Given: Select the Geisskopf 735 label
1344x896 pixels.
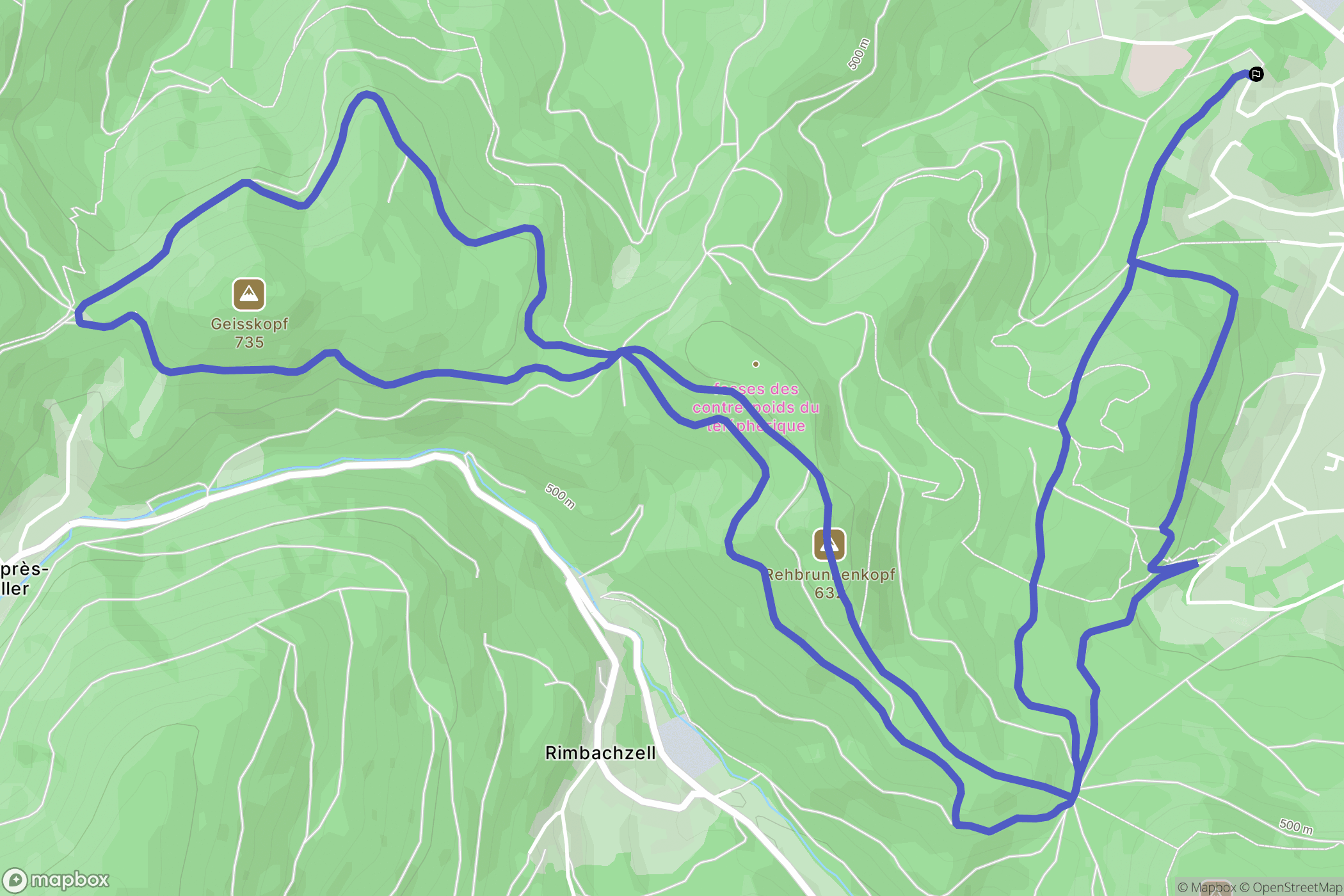Looking at the screenshot, I should [x=250, y=333].
